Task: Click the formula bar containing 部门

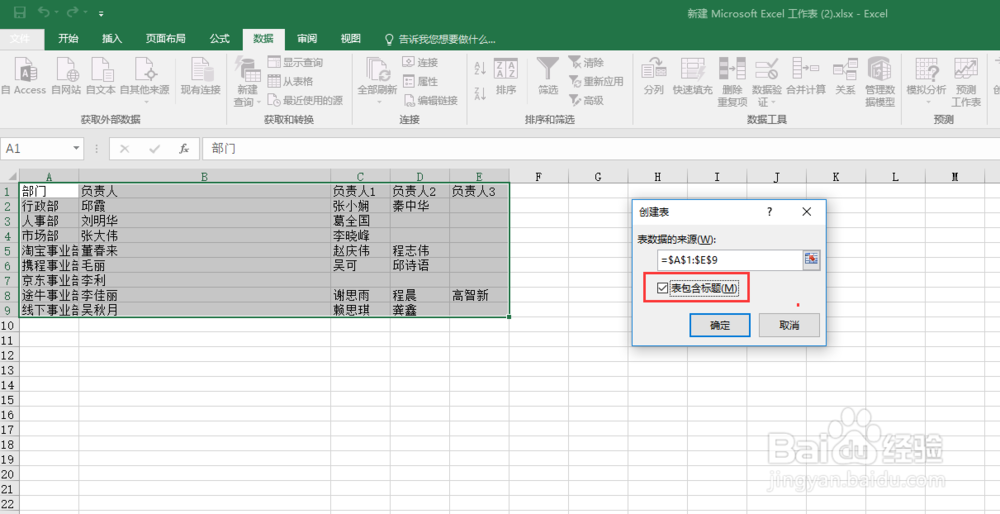Action: (x=599, y=149)
